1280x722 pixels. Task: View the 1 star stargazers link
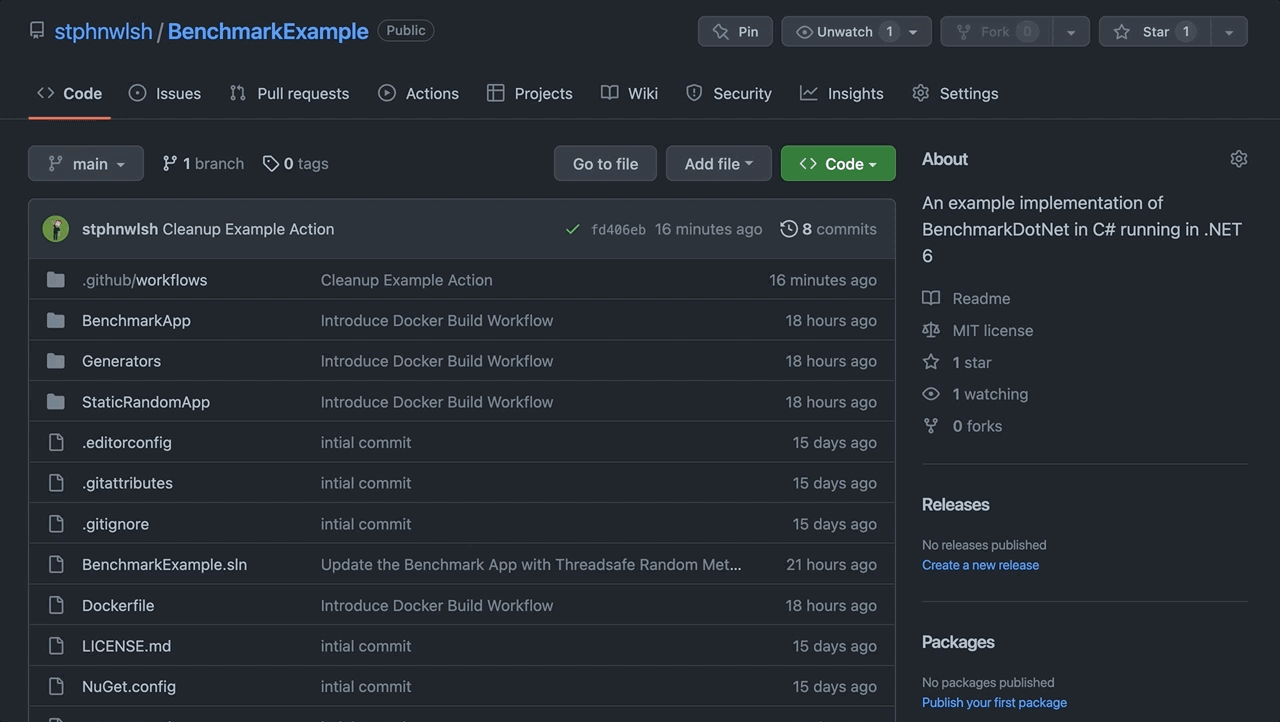click(957, 362)
